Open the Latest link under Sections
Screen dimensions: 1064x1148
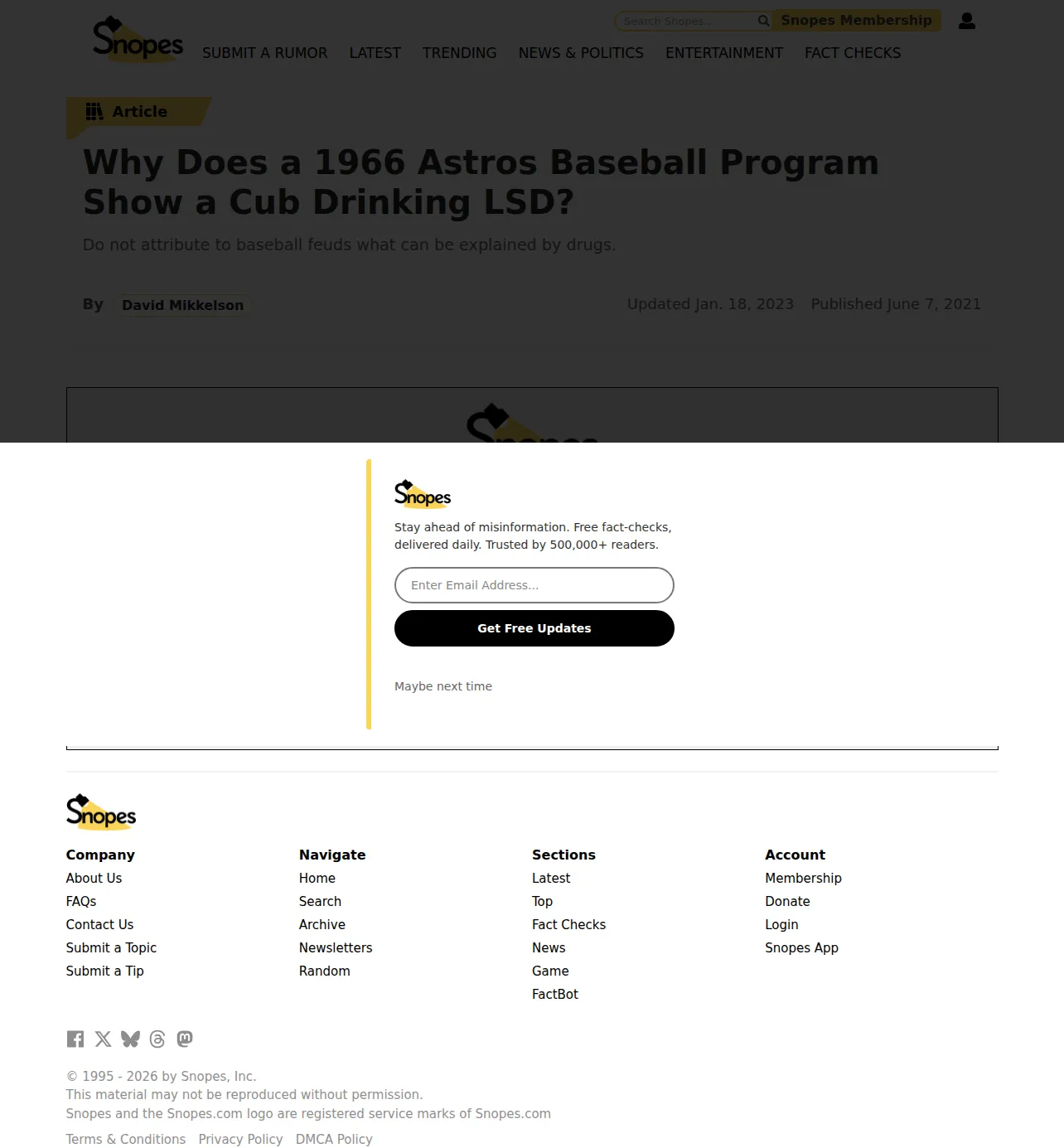[x=551, y=878]
